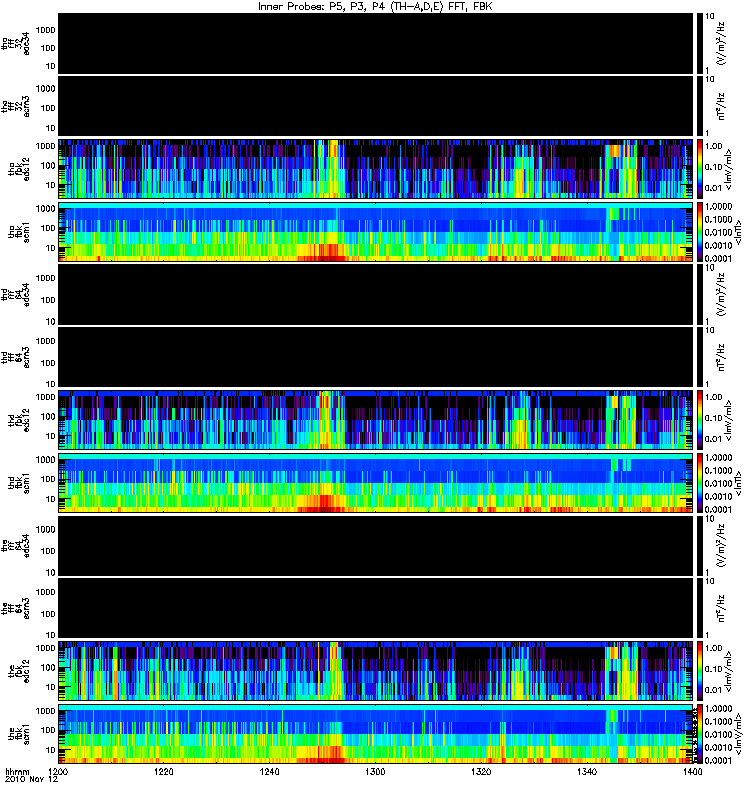
Task: Click the black color bar of thd fff scm3
Action: point(700,357)
